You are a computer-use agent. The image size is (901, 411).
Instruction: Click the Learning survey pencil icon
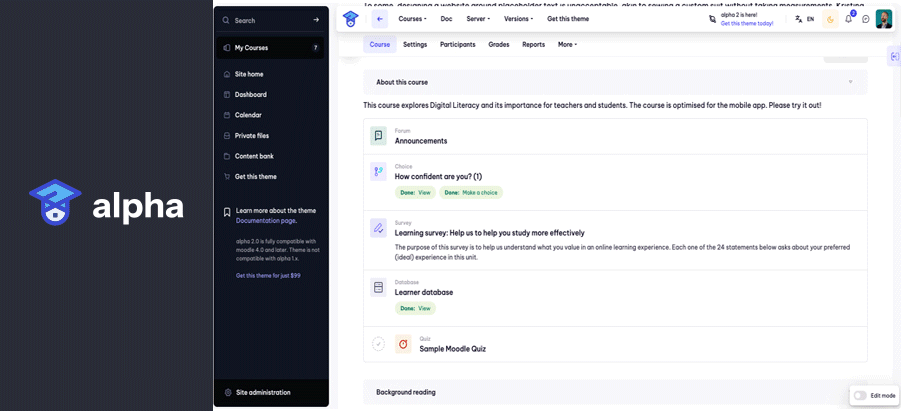[x=378, y=228]
